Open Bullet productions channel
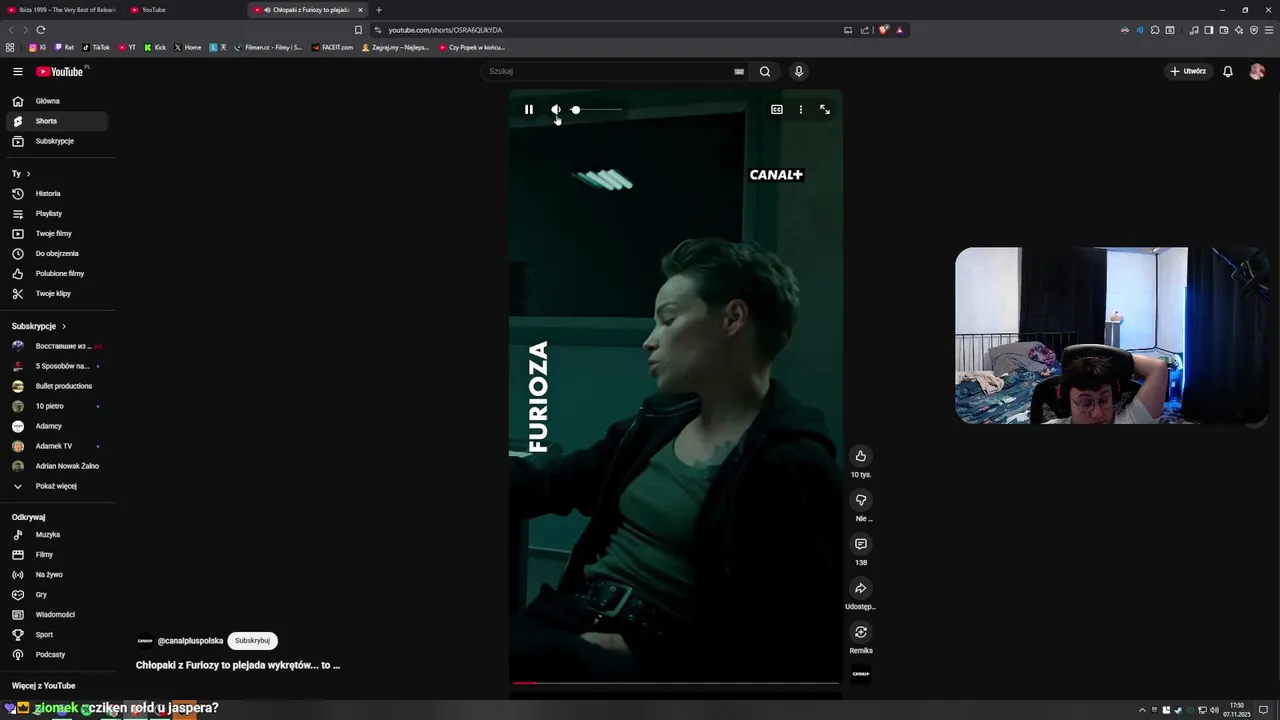 pyautogui.click(x=57, y=386)
